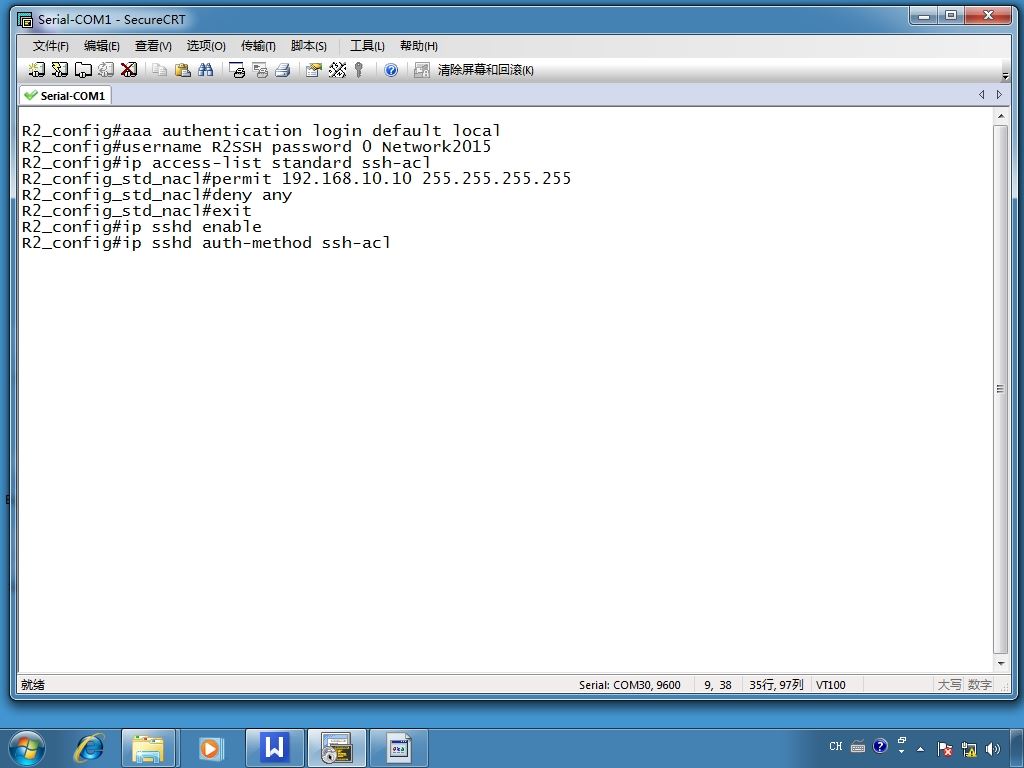Click the Reconnect session icon

pos(106,70)
